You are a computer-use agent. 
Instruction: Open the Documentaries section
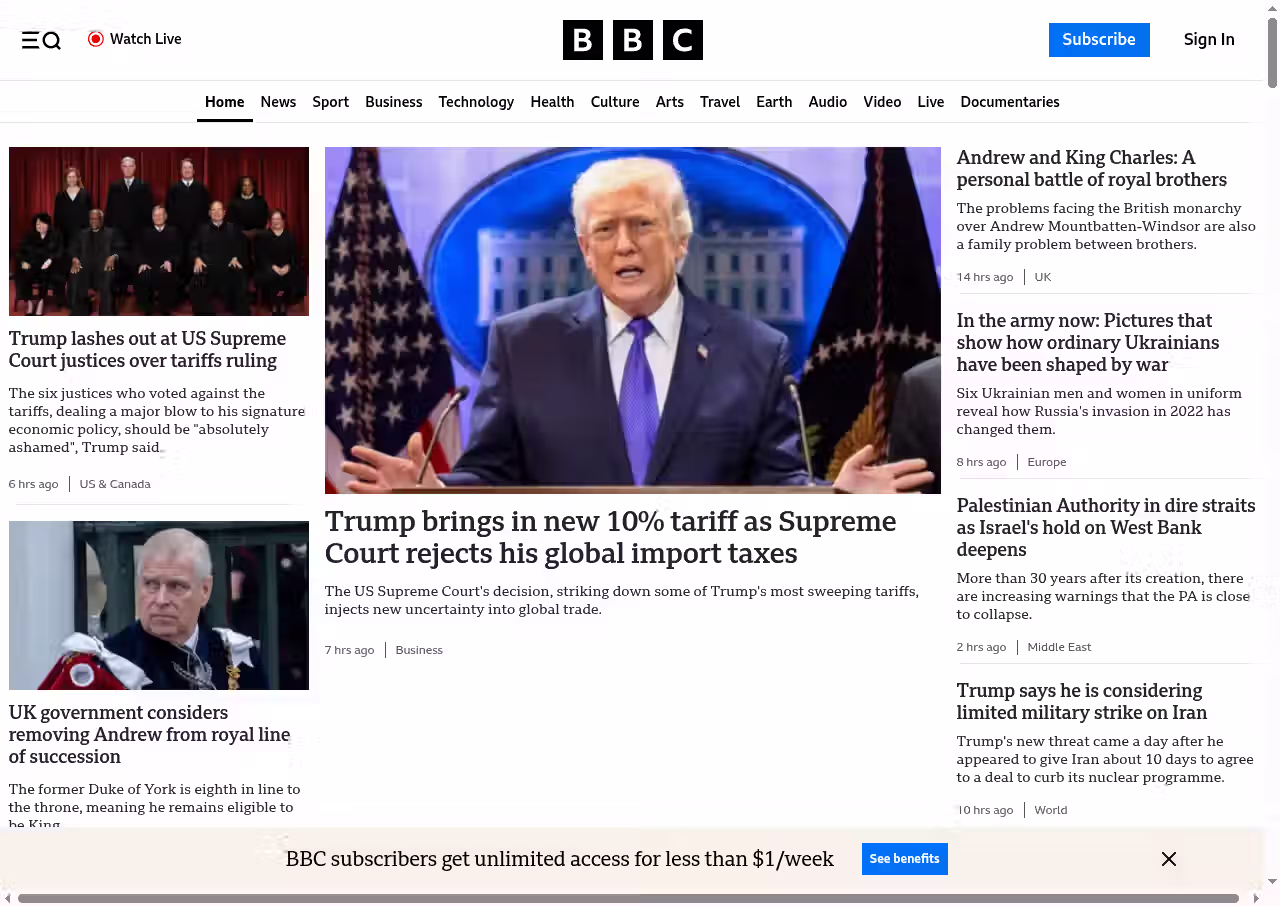[x=1009, y=102]
